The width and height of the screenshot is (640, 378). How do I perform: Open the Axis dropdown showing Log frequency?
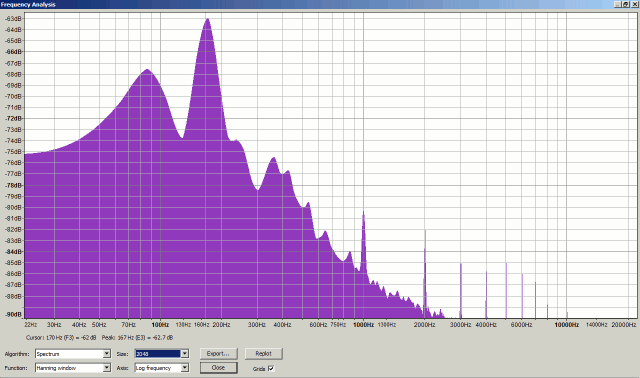click(x=162, y=368)
